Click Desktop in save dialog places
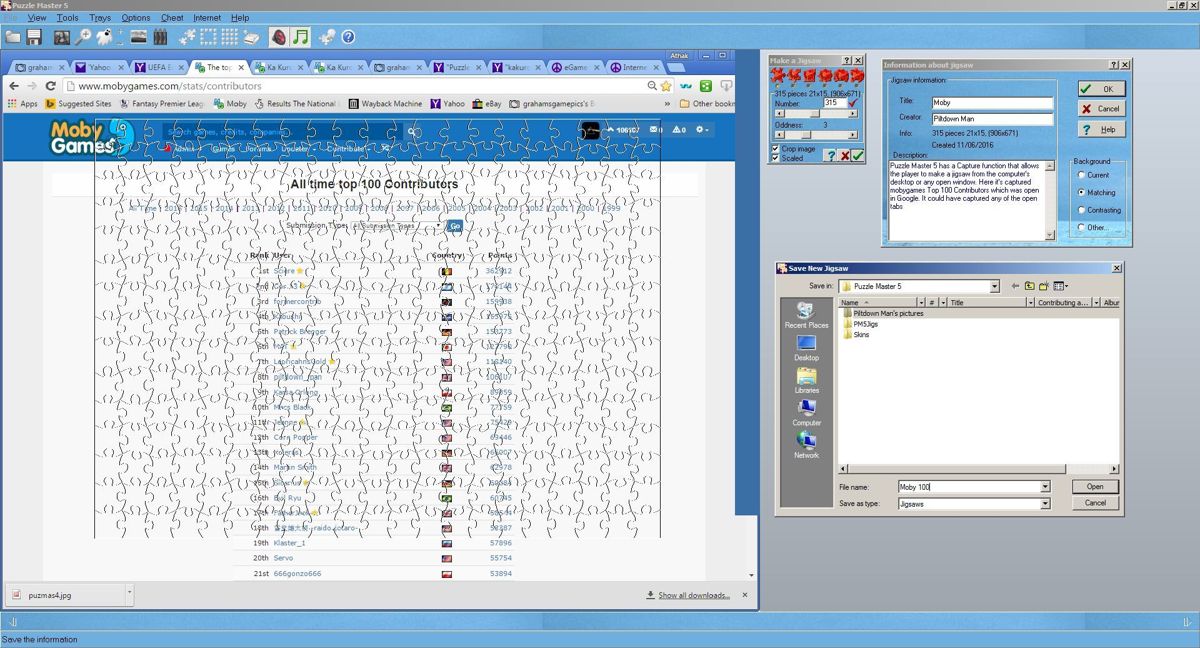Image resolution: width=1200 pixels, height=648 pixels. click(806, 349)
